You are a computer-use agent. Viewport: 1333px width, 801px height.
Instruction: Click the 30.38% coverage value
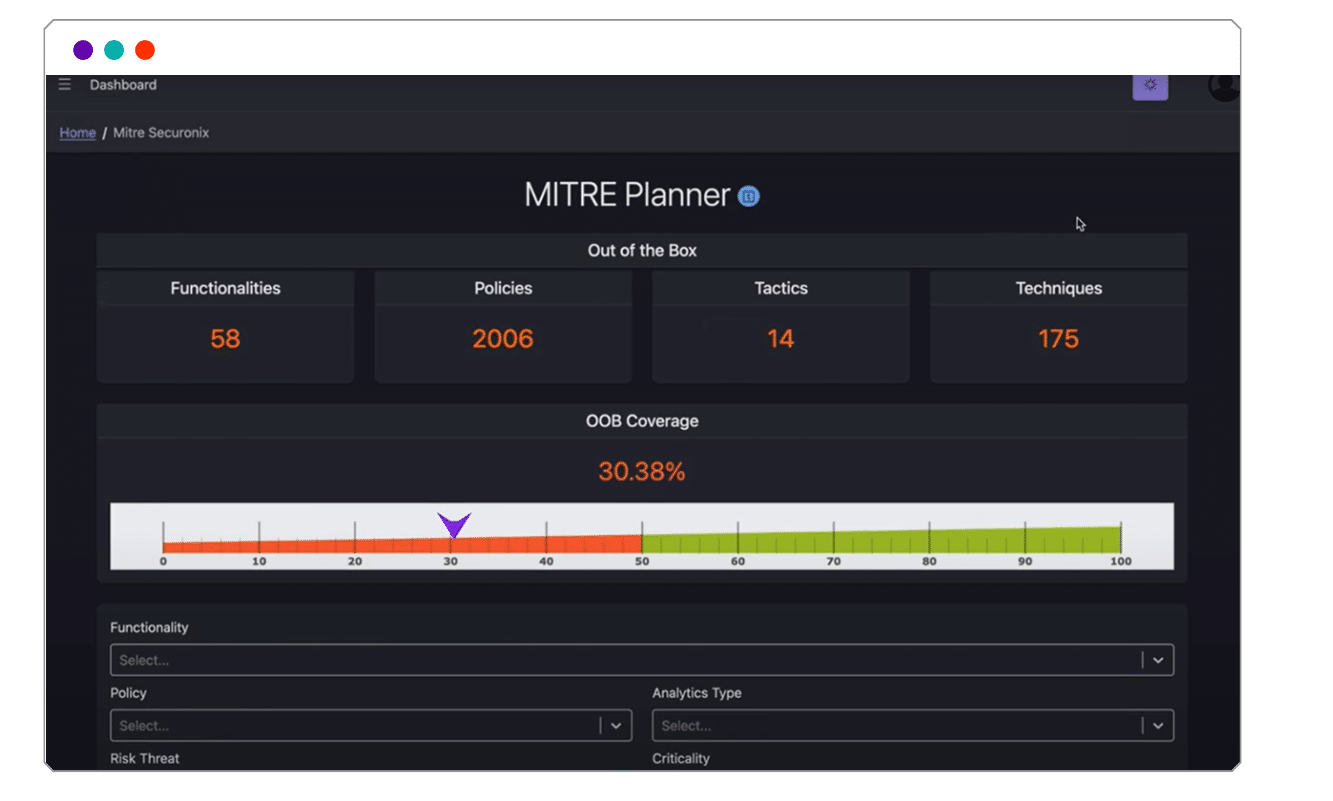642,472
